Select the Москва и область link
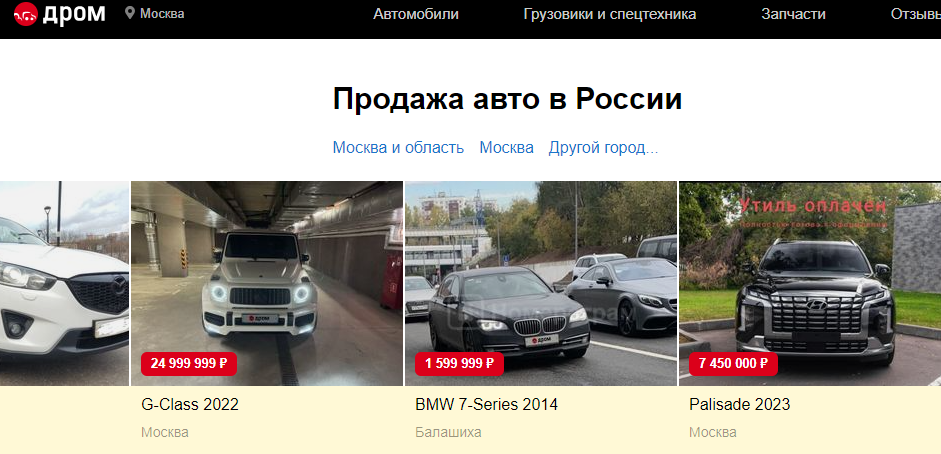 tap(398, 148)
